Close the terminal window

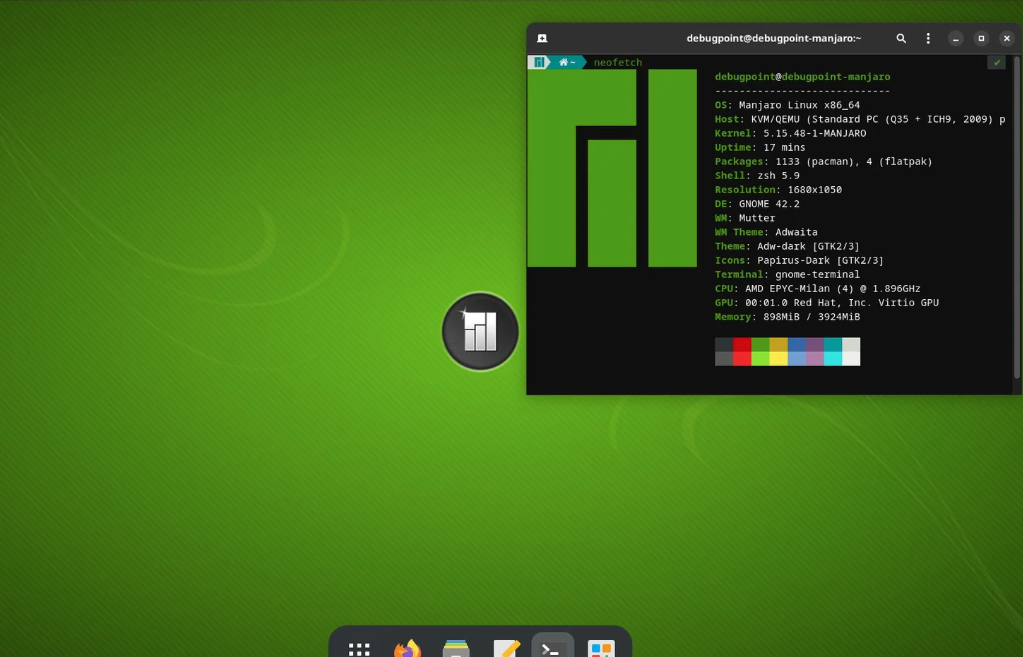click(1006, 38)
